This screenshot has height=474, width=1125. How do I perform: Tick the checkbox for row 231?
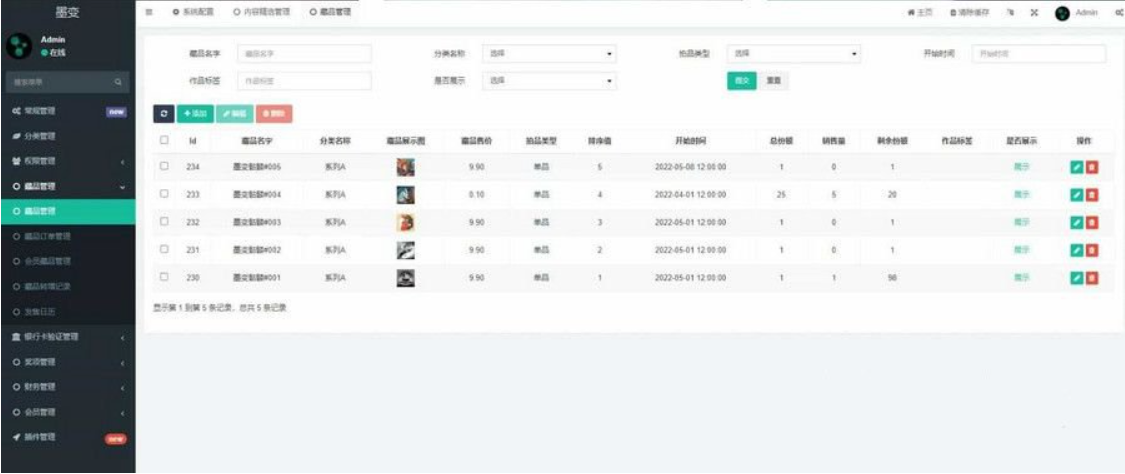pos(164,249)
